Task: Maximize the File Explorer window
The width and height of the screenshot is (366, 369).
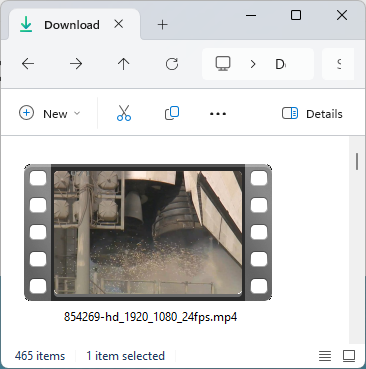Action: pyautogui.click(x=296, y=15)
